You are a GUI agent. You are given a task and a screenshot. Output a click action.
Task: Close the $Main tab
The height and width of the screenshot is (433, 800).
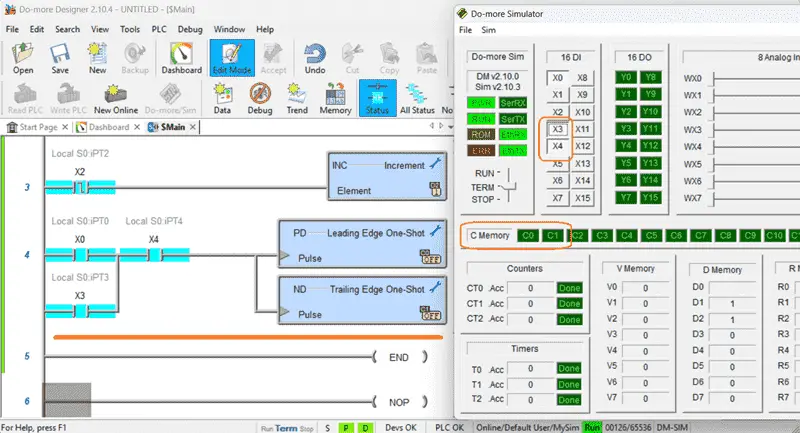[x=192, y=127]
